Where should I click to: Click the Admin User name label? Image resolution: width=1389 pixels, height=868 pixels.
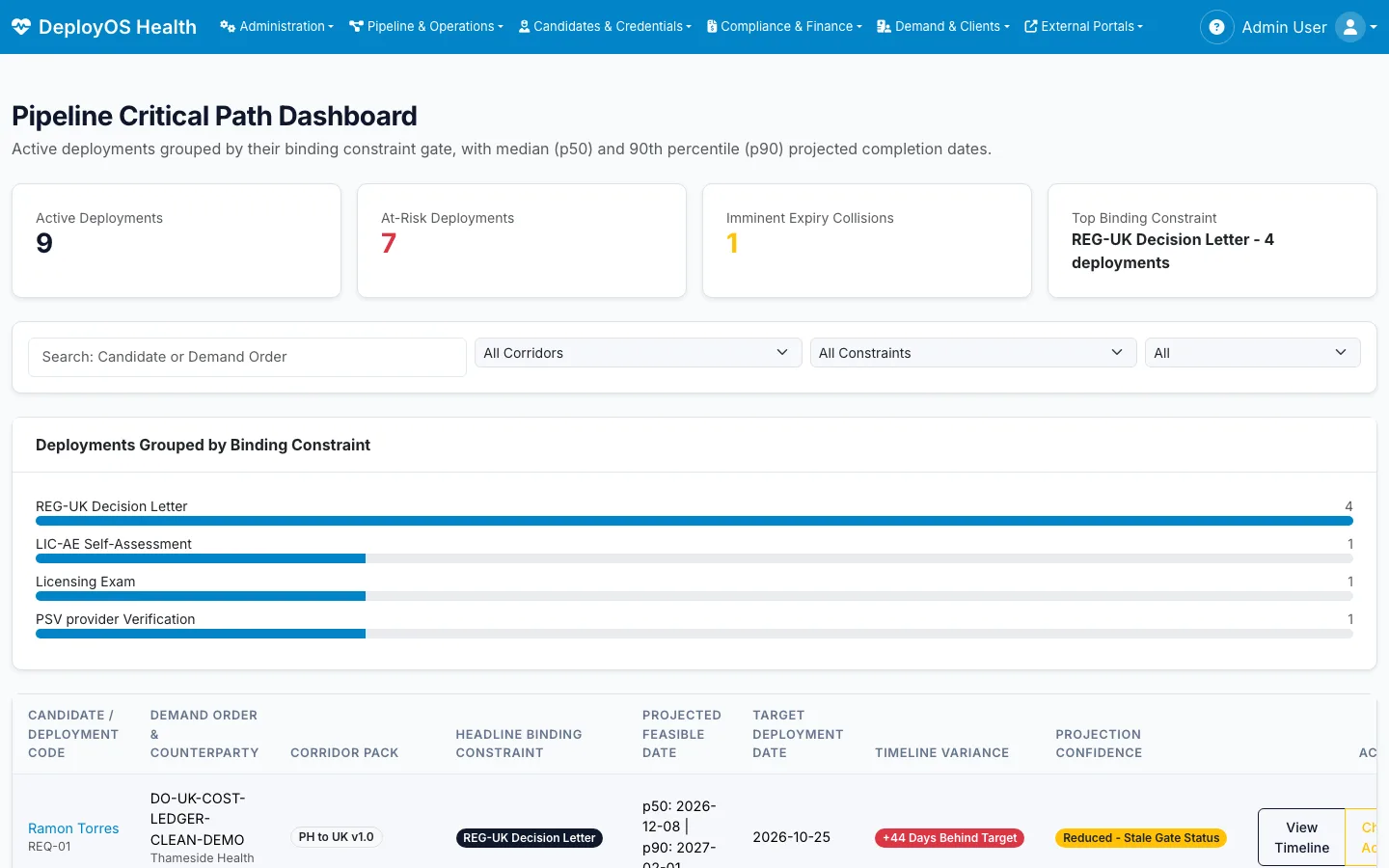pyautogui.click(x=1284, y=27)
